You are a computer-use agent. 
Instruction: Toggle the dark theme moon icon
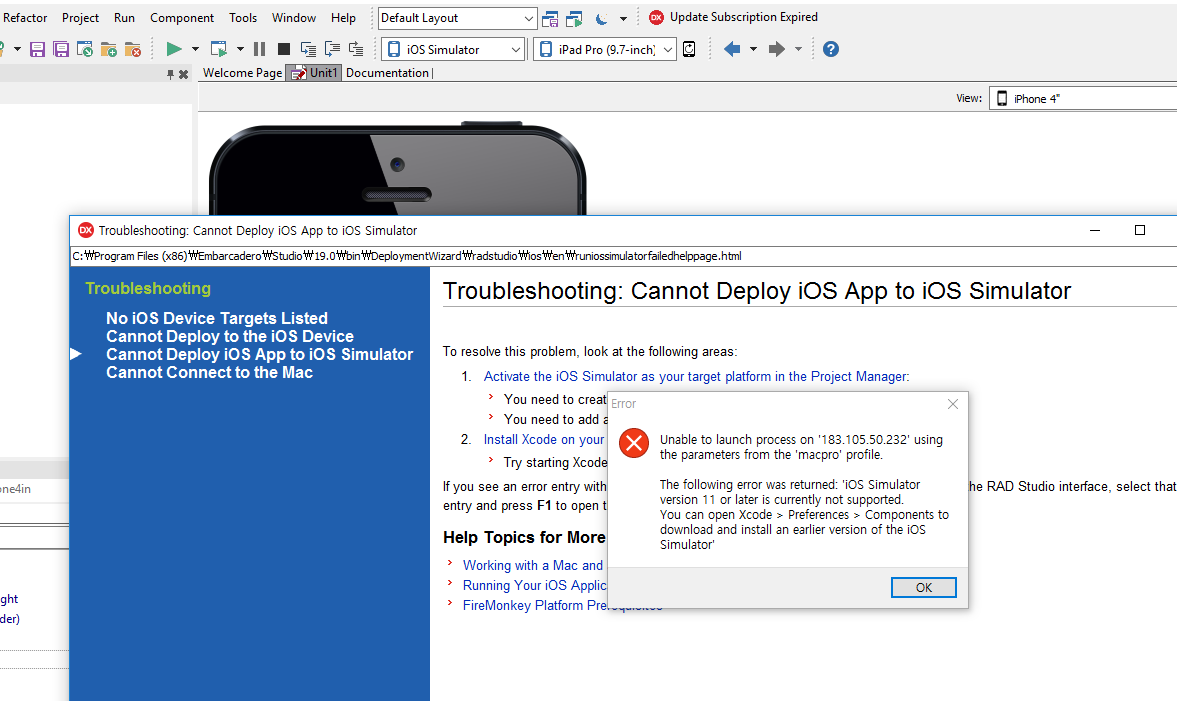pyautogui.click(x=602, y=18)
